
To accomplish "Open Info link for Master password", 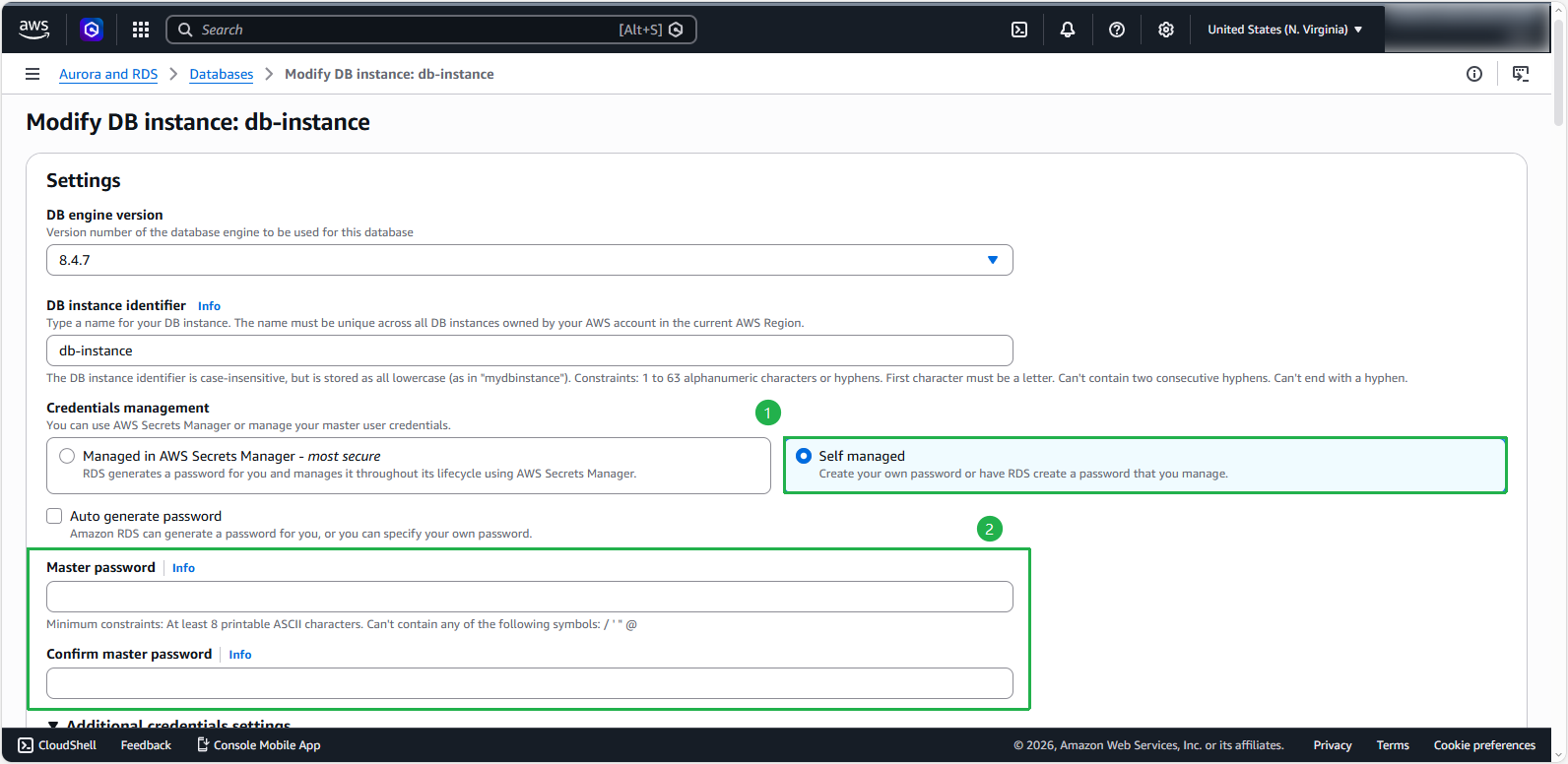I will tap(183, 568).
